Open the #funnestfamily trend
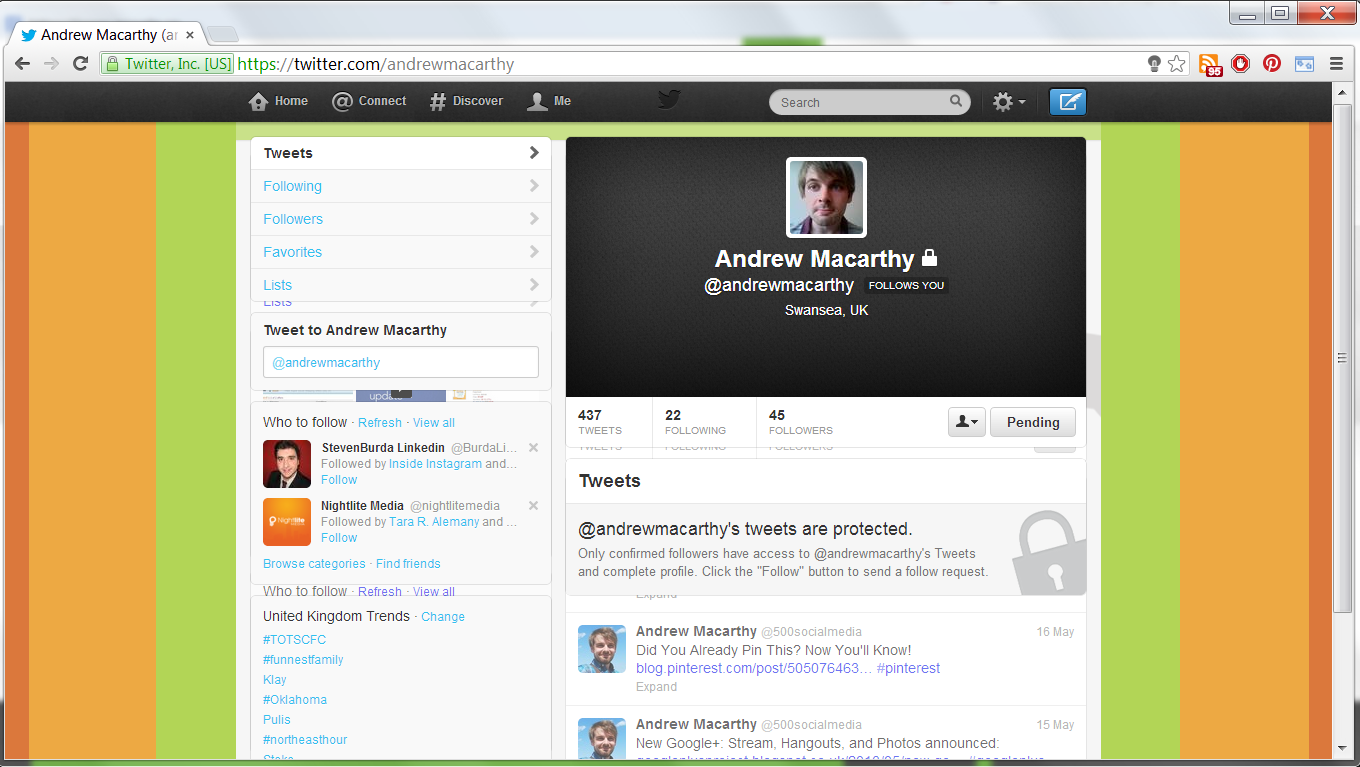 [303, 660]
